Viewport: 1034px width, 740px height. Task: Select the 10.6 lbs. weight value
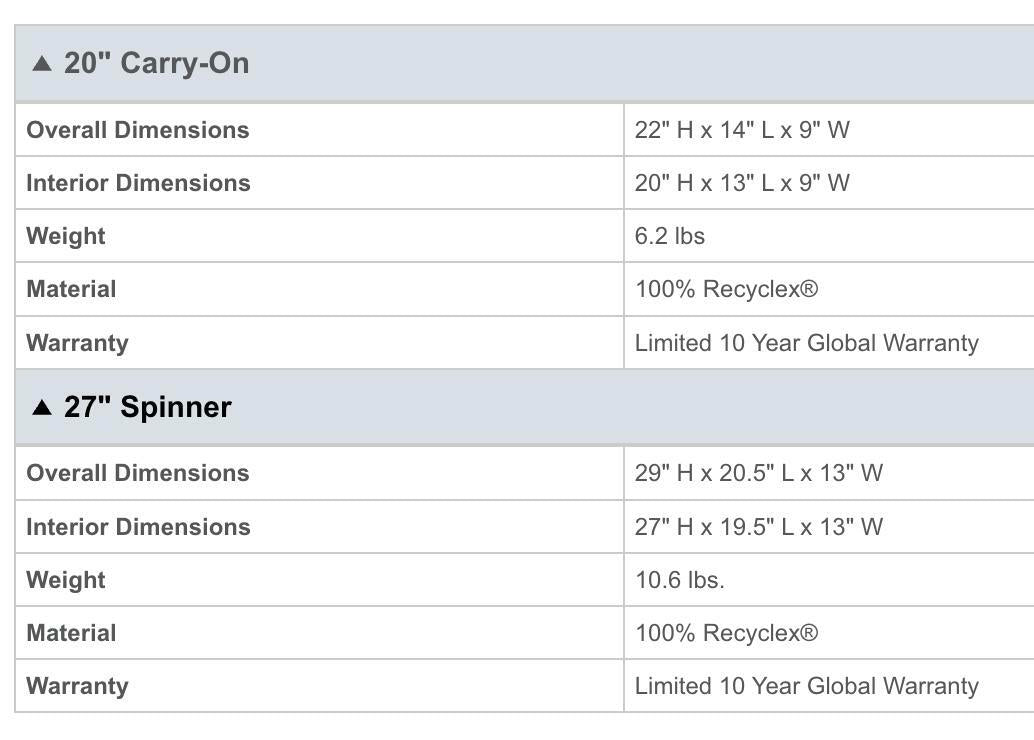pyautogui.click(x=679, y=580)
